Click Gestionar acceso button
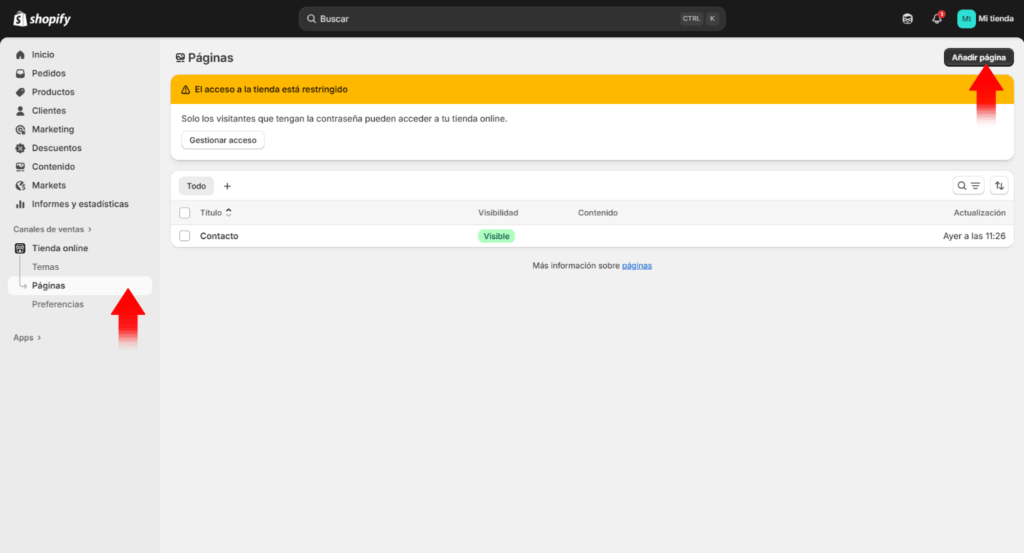 223,140
